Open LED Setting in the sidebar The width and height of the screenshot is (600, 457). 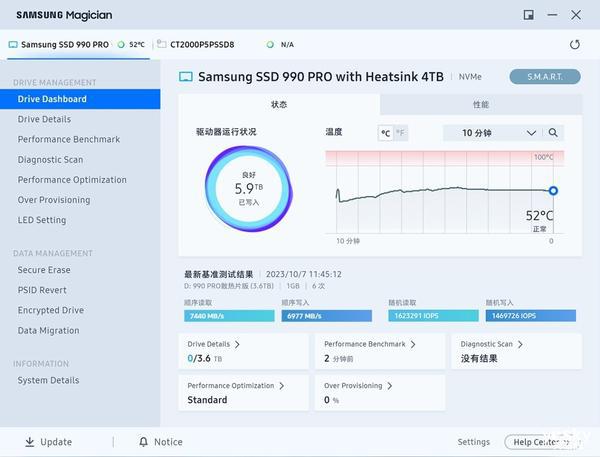[x=42, y=220]
